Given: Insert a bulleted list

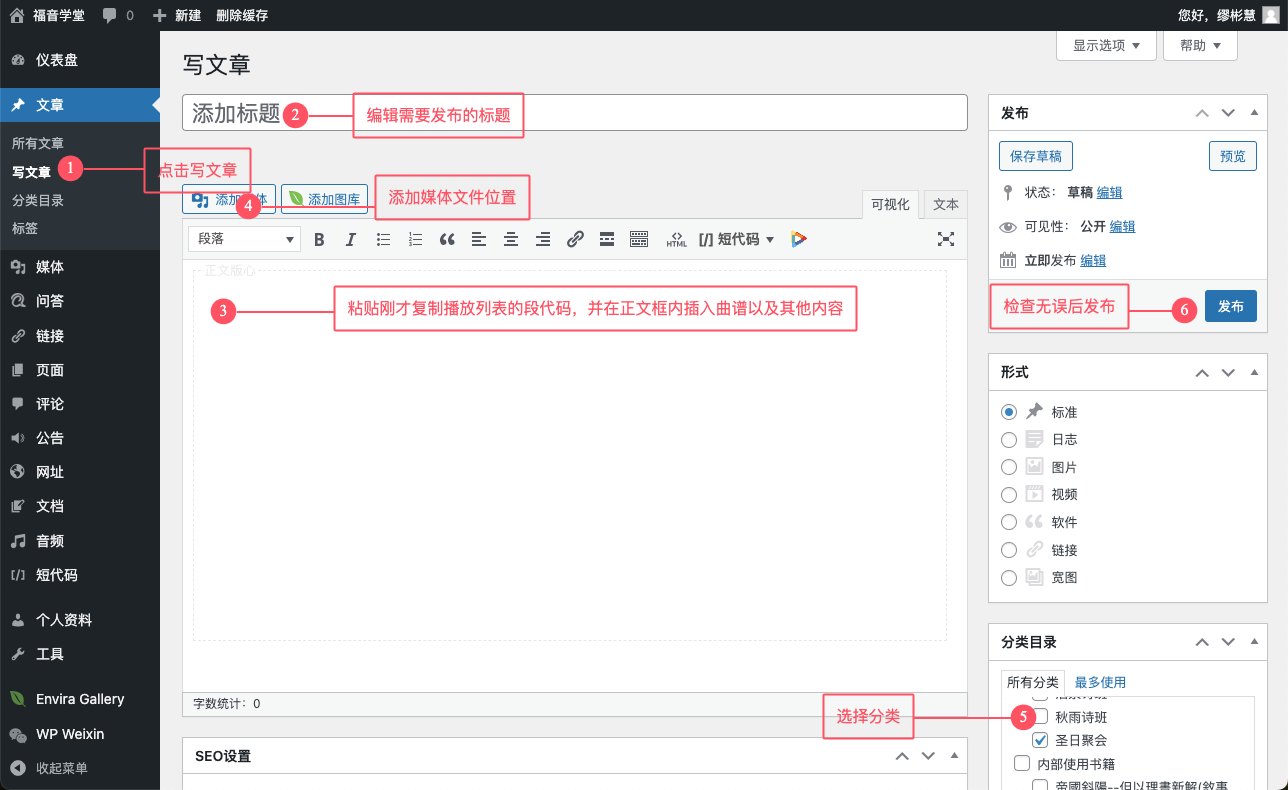Looking at the screenshot, I should pyautogui.click(x=383, y=239).
